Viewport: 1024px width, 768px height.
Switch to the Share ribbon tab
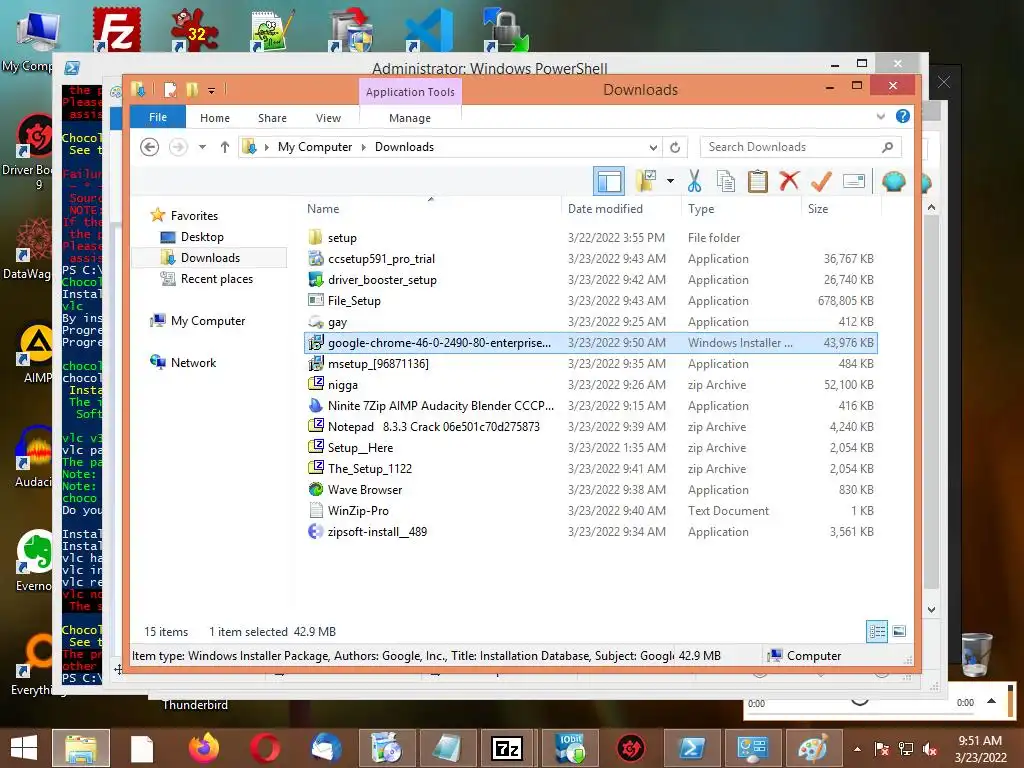tap(272, 118)
